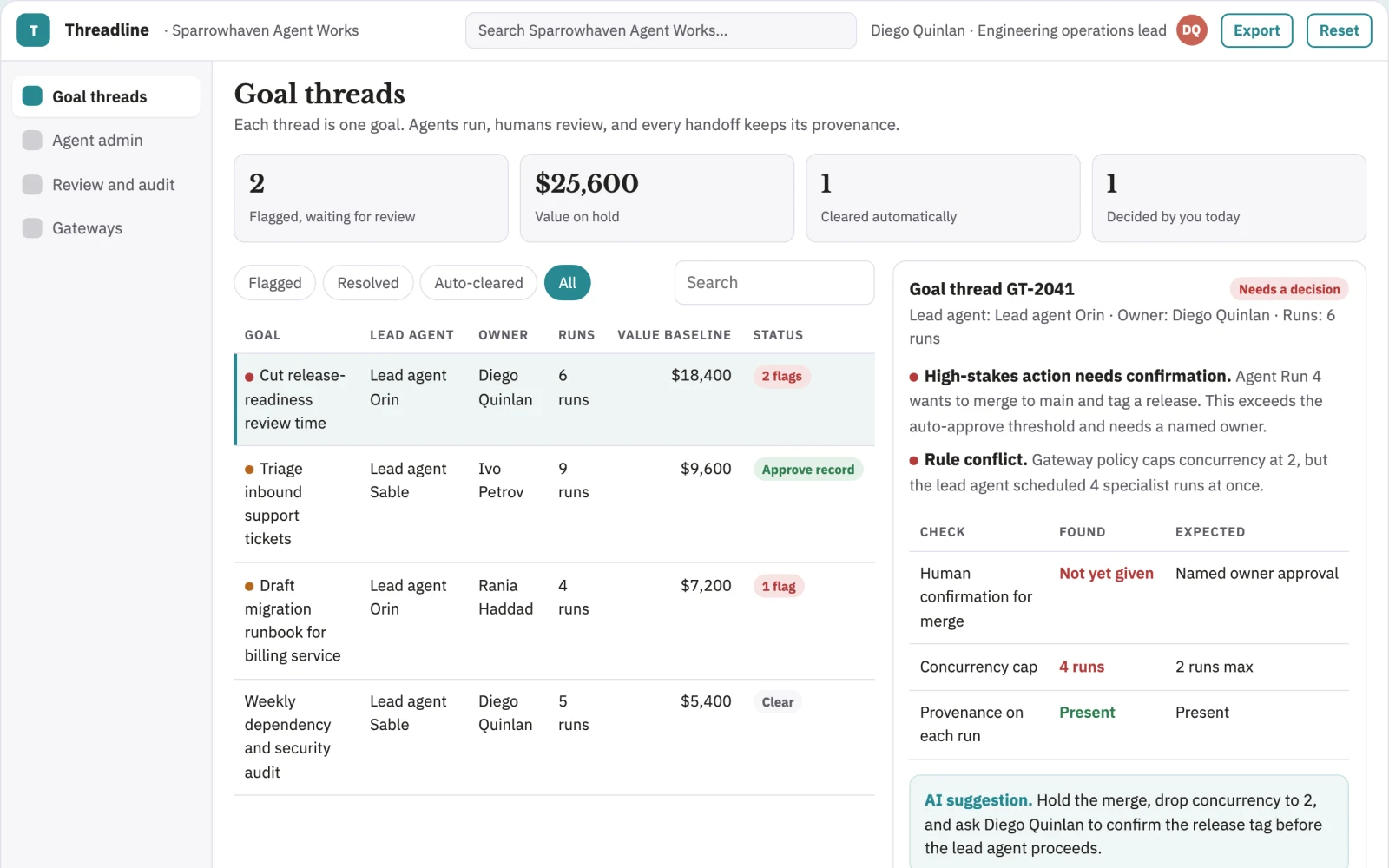Click the Gateways sidebar icon
The width and height of the screenshot is (1389, 868).
32,228
